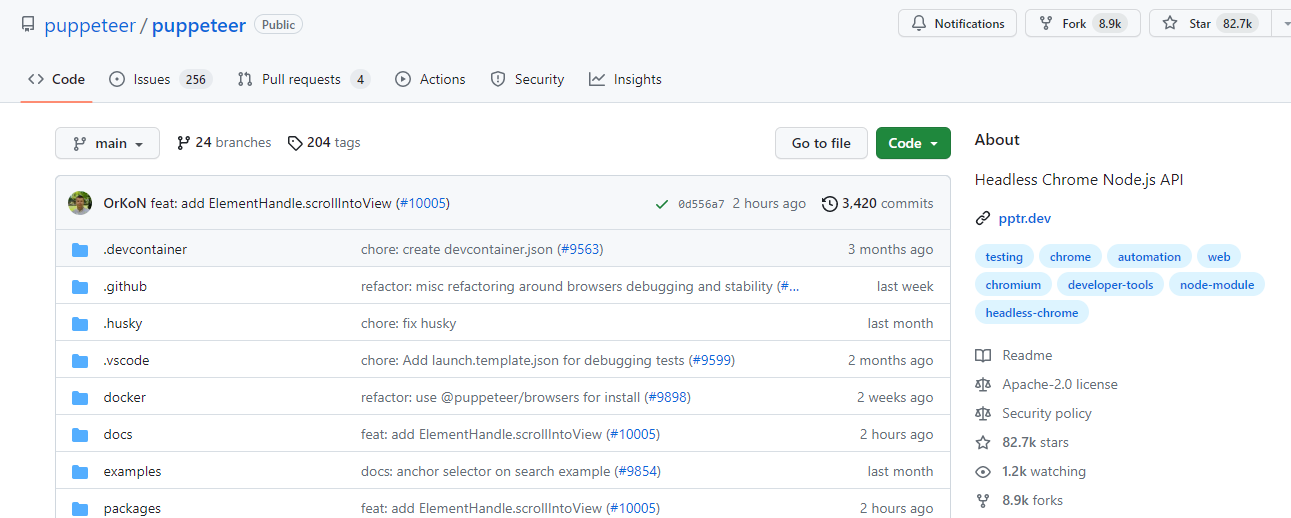Viewport: 1291px width, 518px height.
Task: Open the packages folder
Action: coord(132,509)
